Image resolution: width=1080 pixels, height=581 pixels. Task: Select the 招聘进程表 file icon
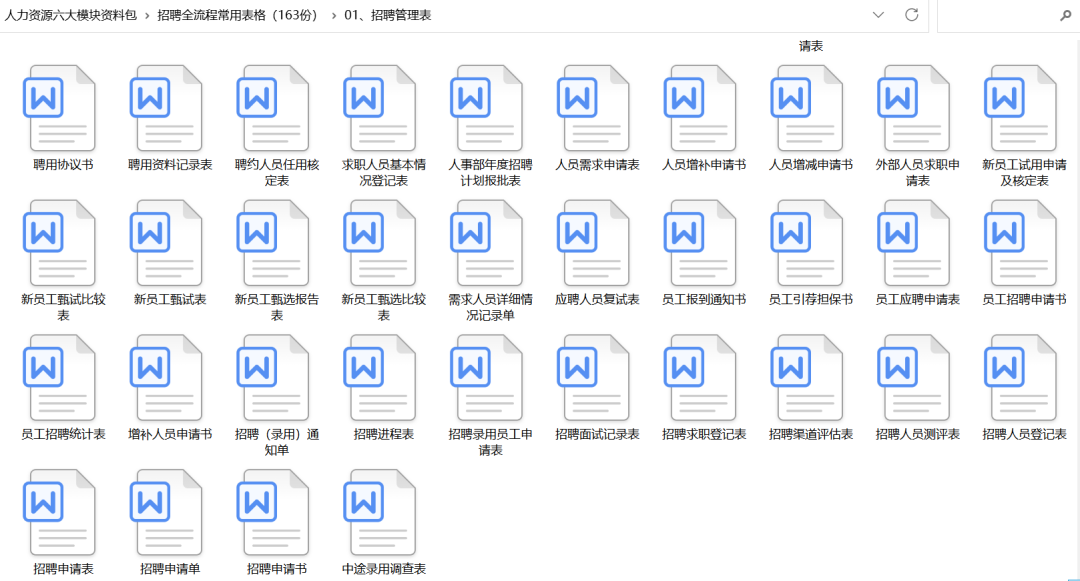[x=380, y=378]
